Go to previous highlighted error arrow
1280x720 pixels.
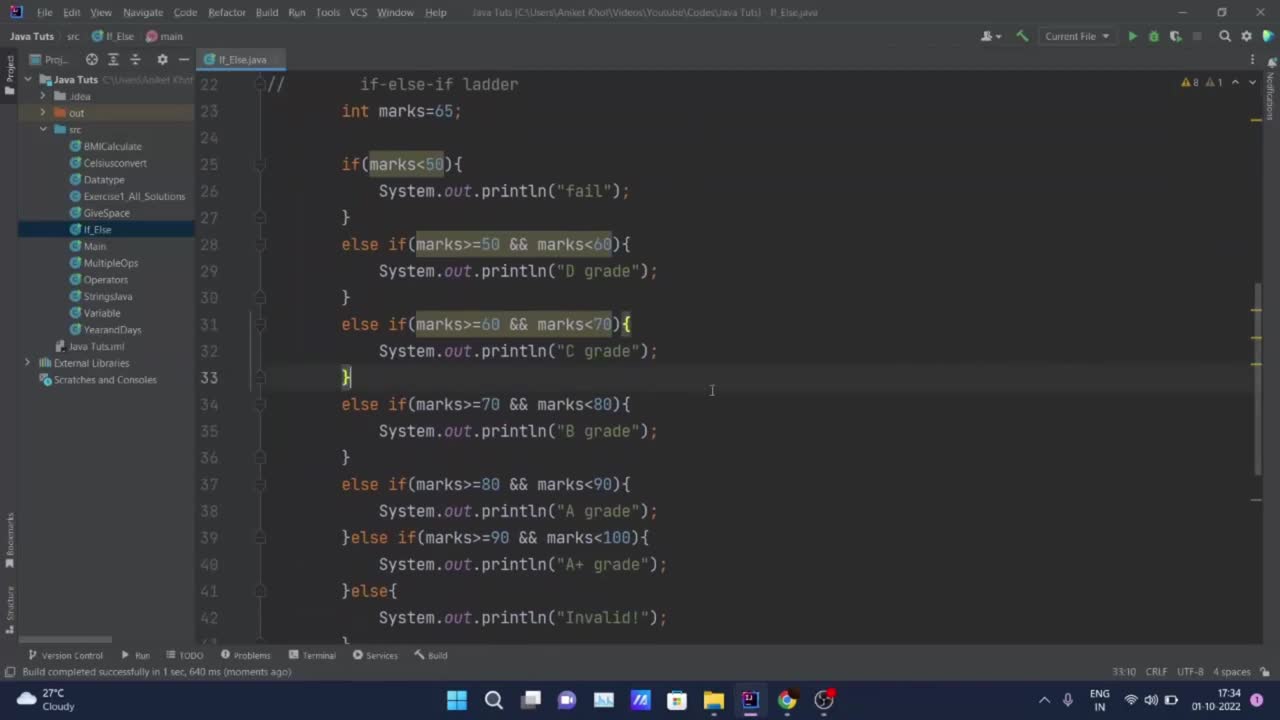pyautogui.click(x=1236, y=82)
